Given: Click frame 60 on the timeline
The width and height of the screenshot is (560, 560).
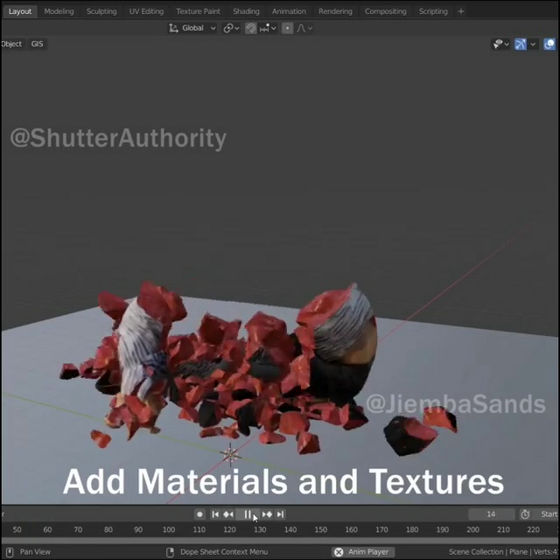Looking at the screenshot, I should pyautogui.click(x=48, y=530).
